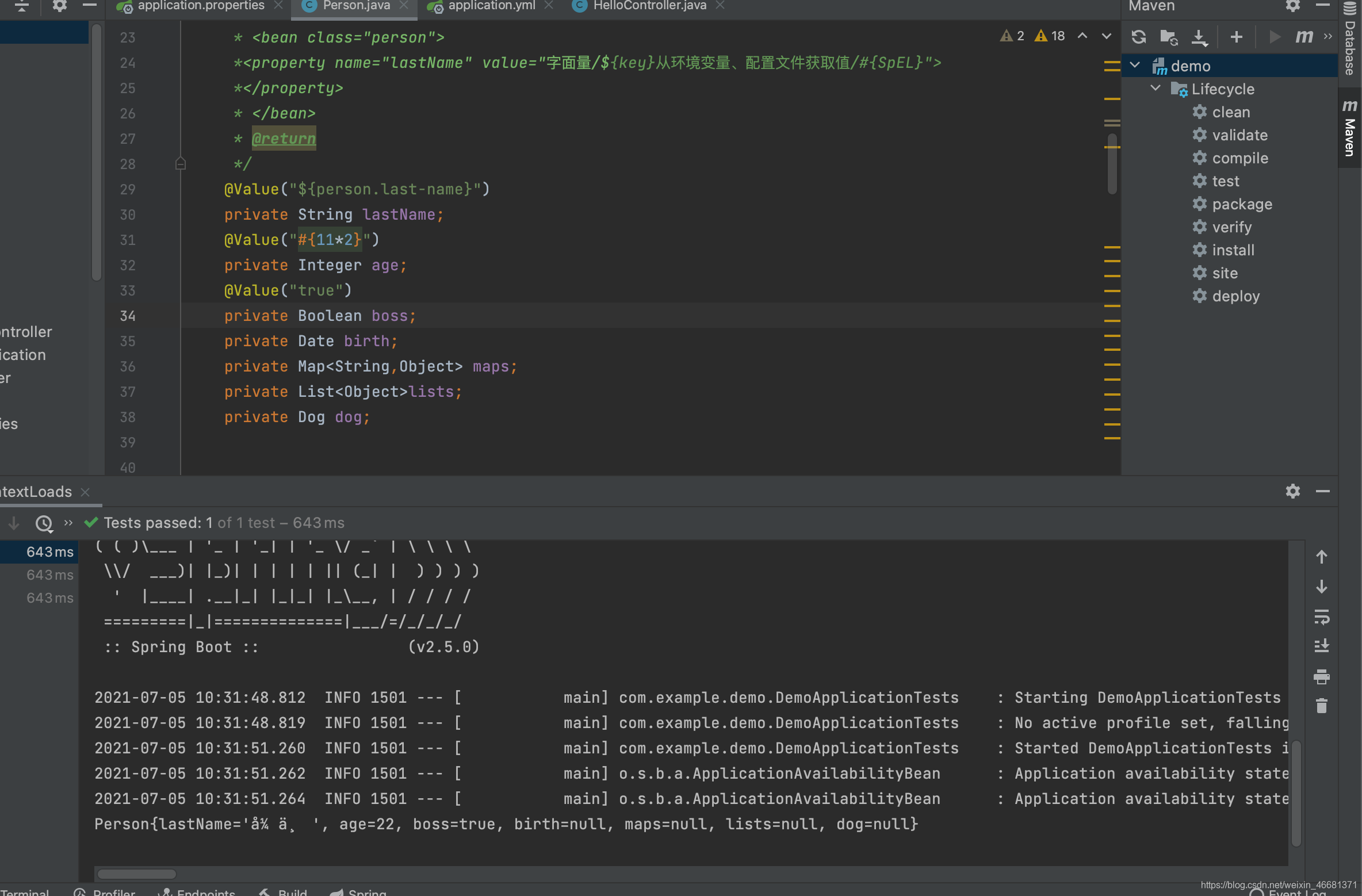Select the site lifecycle goal
This screenshot has height=896, width=1362.
click(x=1215, y=273)
